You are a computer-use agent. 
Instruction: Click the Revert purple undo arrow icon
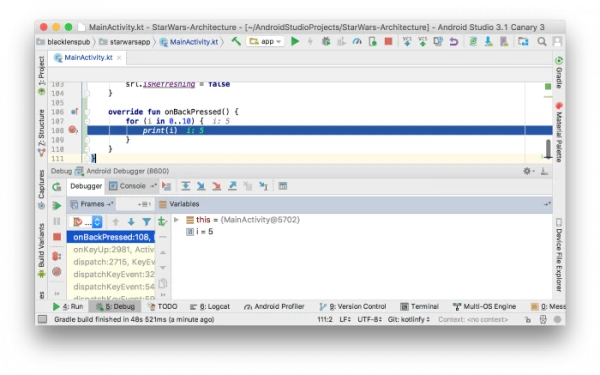[x=453, y=41]
